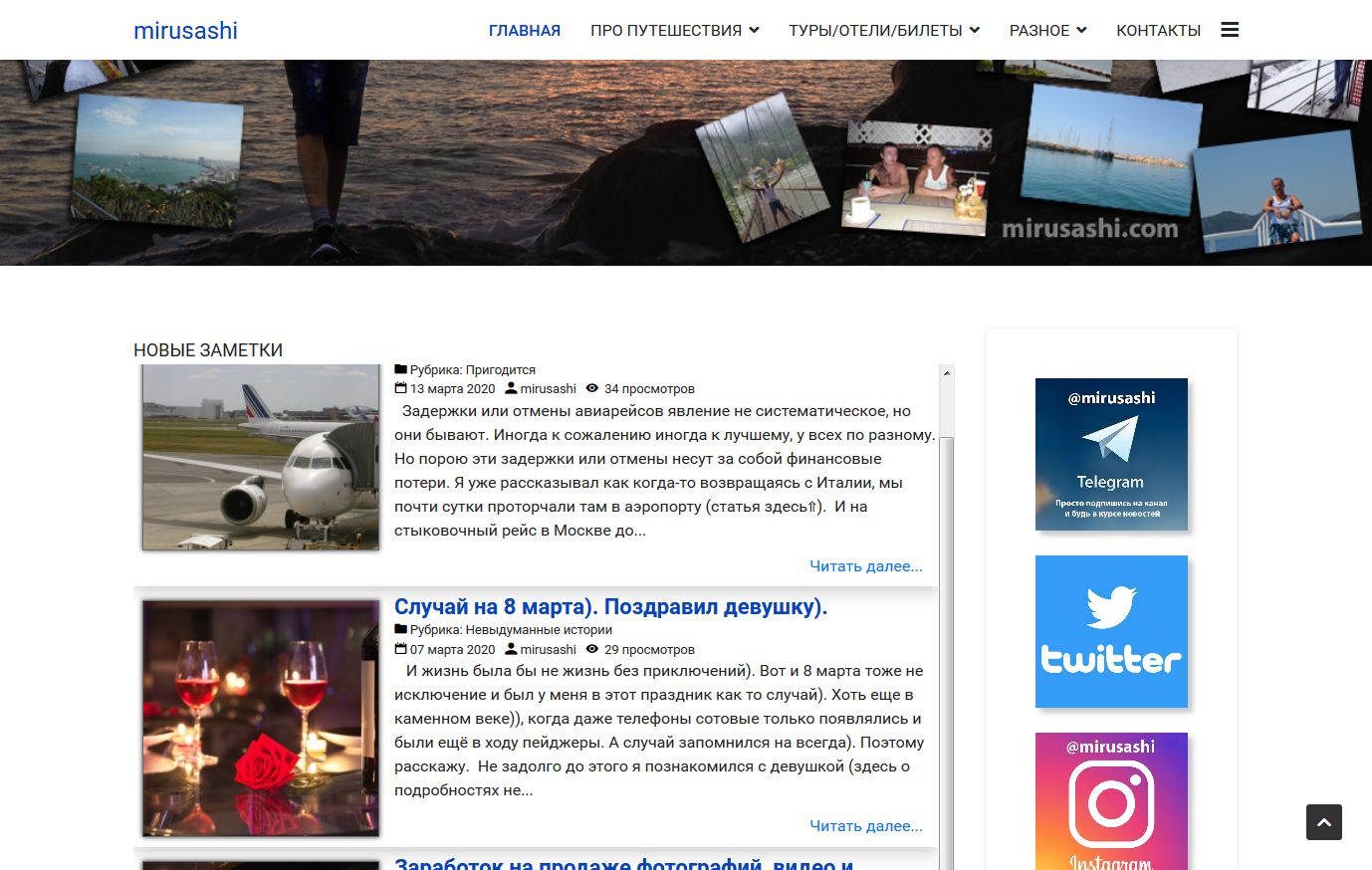
Task: Click the calendar icon beside 07 марта 2020
Action: (400, 649)
